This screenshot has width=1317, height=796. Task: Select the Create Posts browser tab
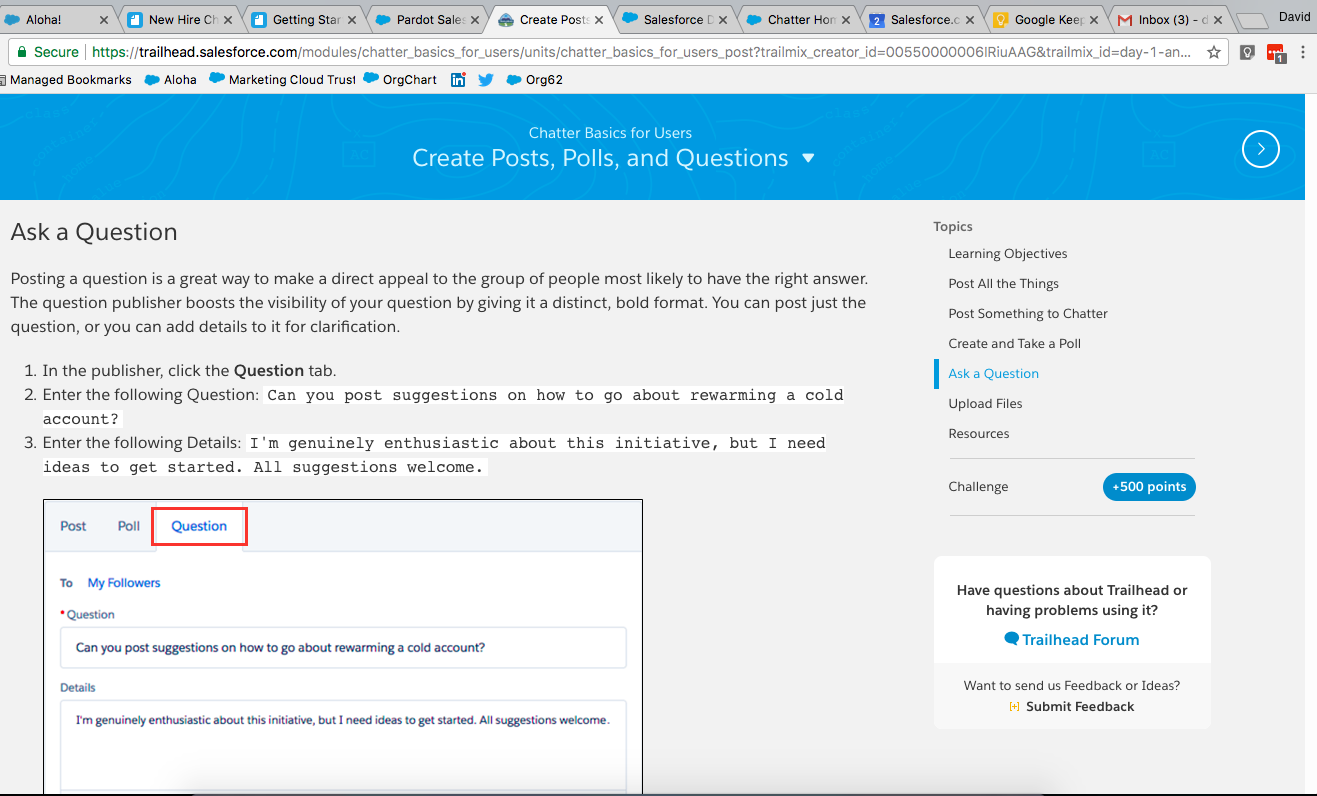pos(553,19)
